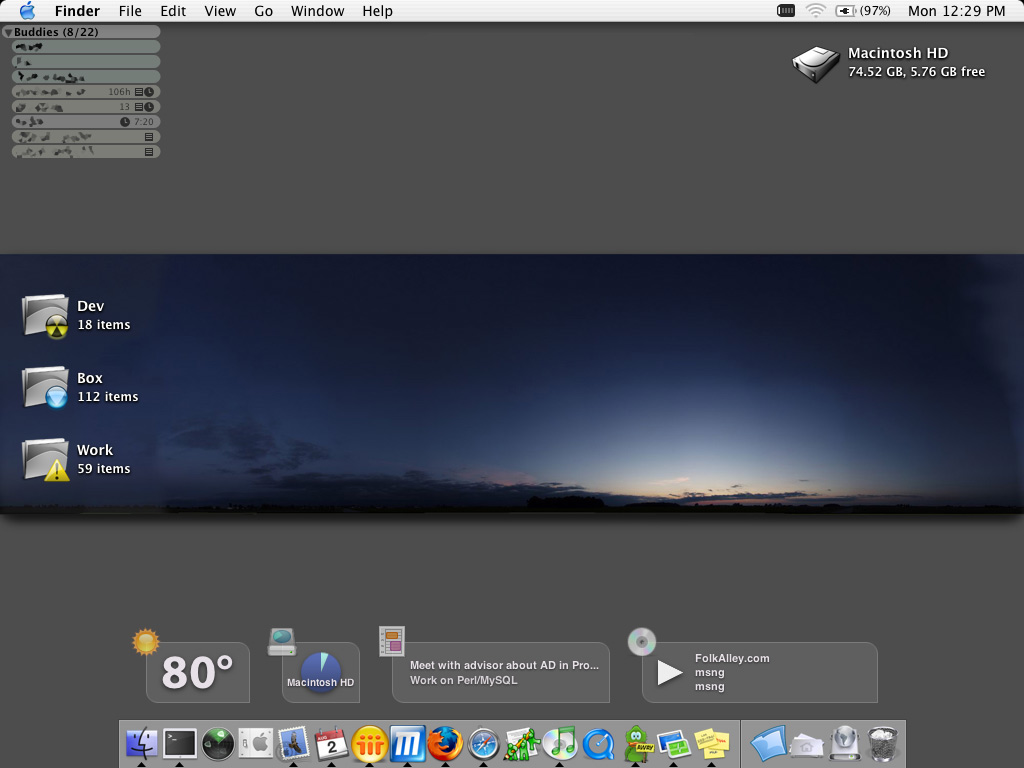Launch Safari compass icon in the dock
Image resolution: width=1024 pixels, height=768 pixels.
pos(484,744)
